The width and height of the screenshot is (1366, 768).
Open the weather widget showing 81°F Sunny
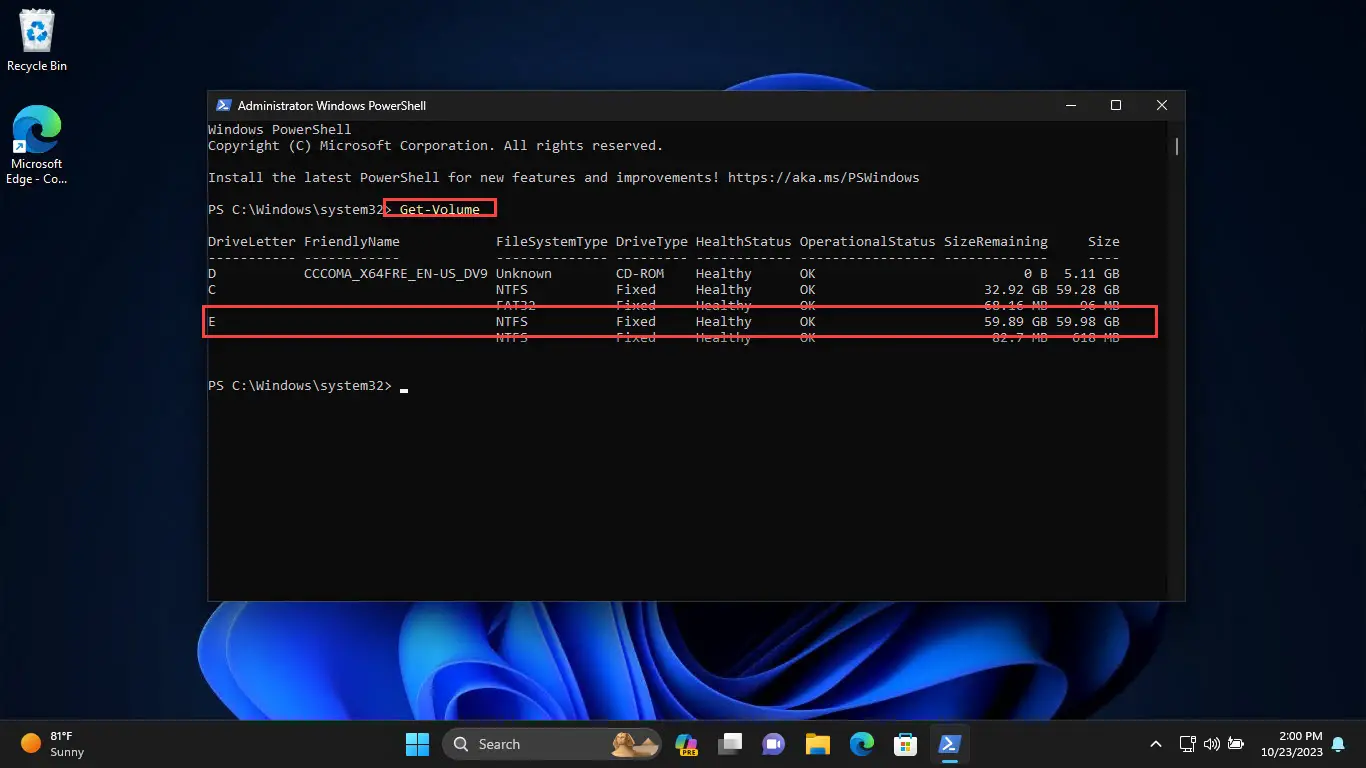pos(55,744)
